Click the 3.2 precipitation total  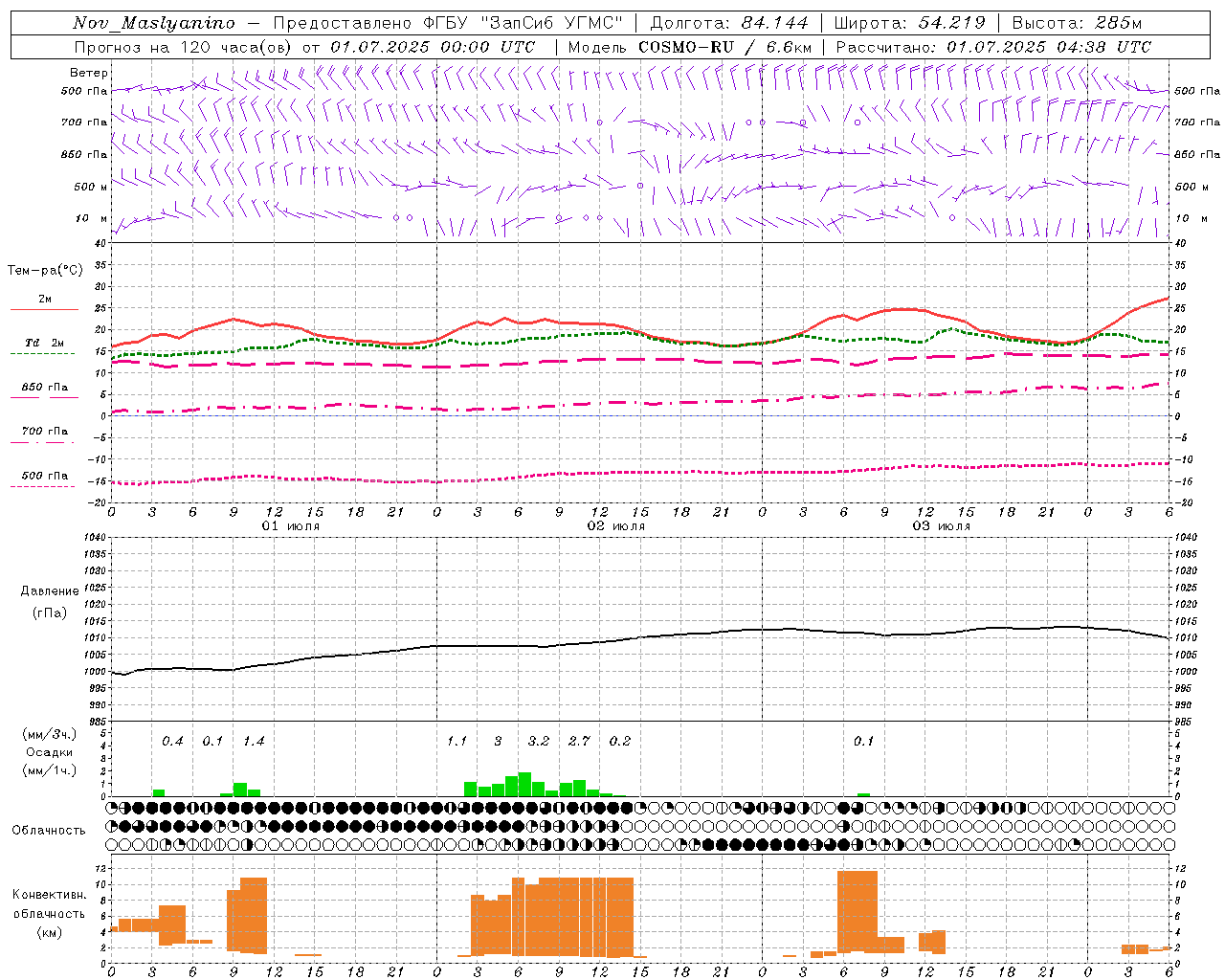click(x=539, y=742)
